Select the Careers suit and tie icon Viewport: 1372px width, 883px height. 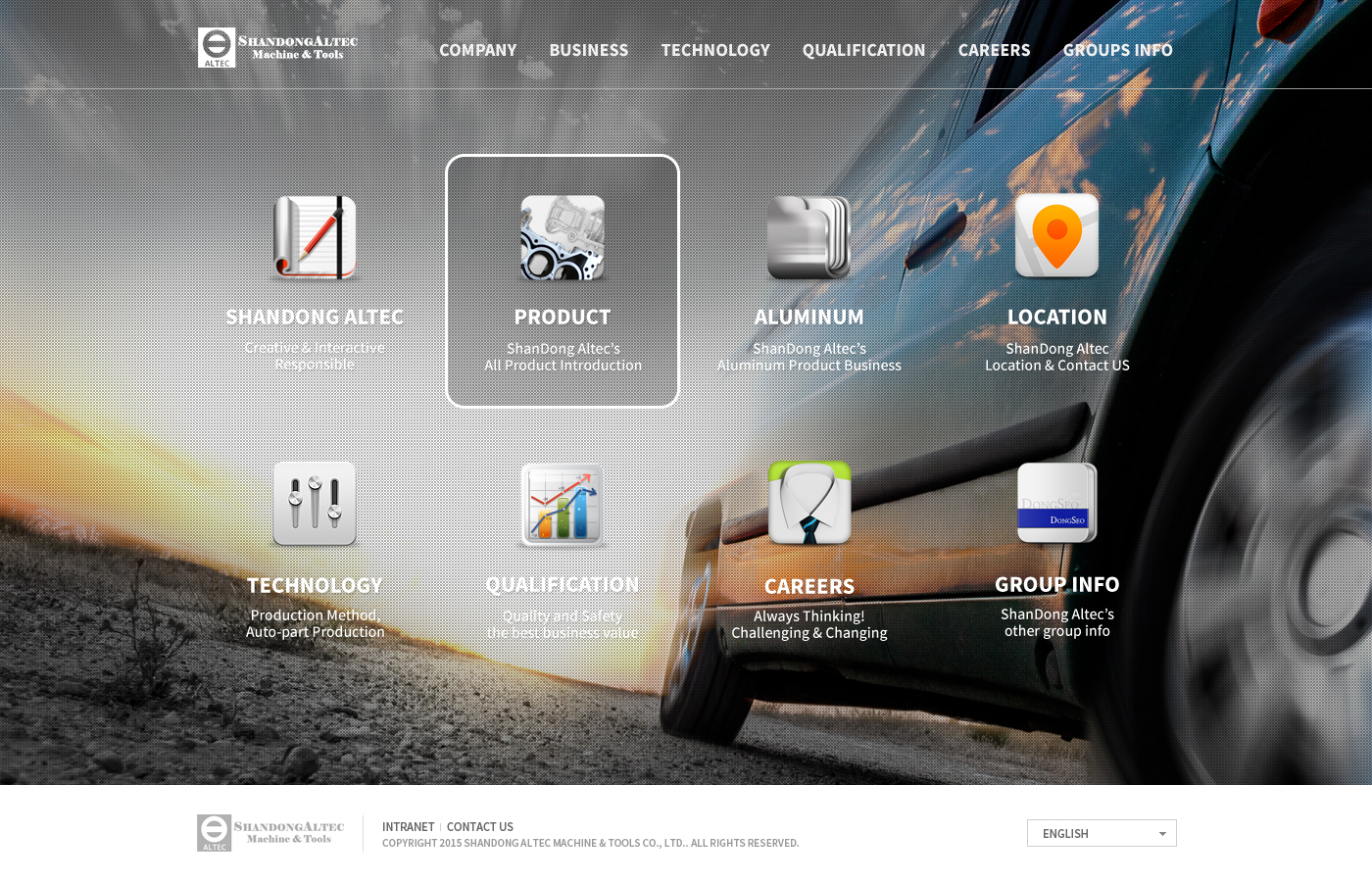pos(809,503)
